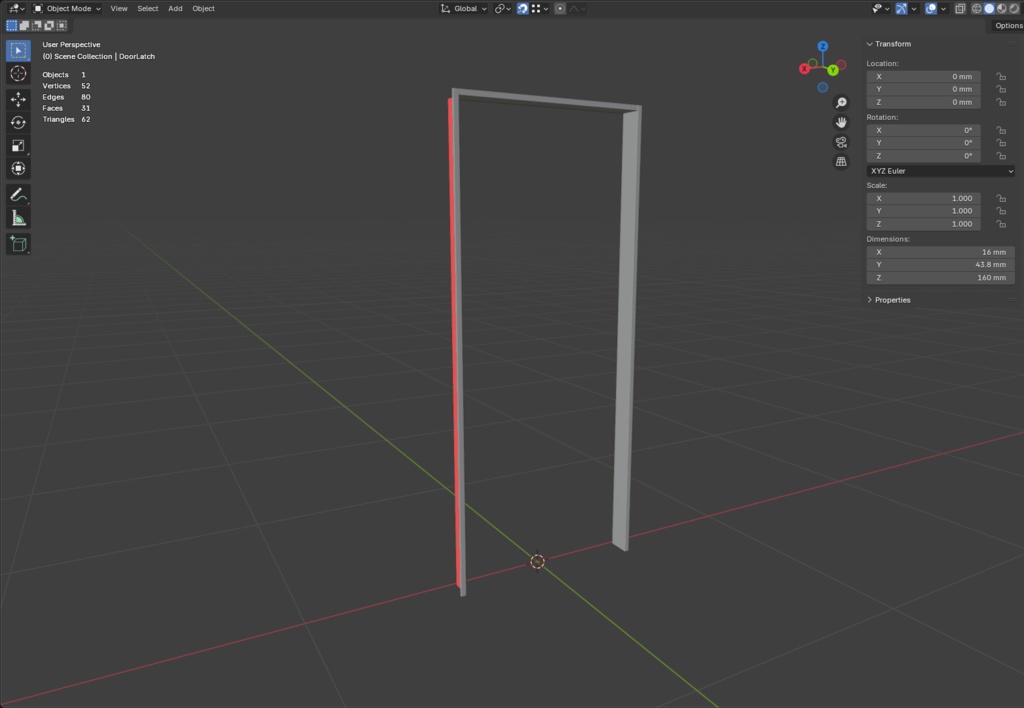Viewport: 1024px width, 708px height.
Task: Open the View menu
Action: click(x=119, y=8)
